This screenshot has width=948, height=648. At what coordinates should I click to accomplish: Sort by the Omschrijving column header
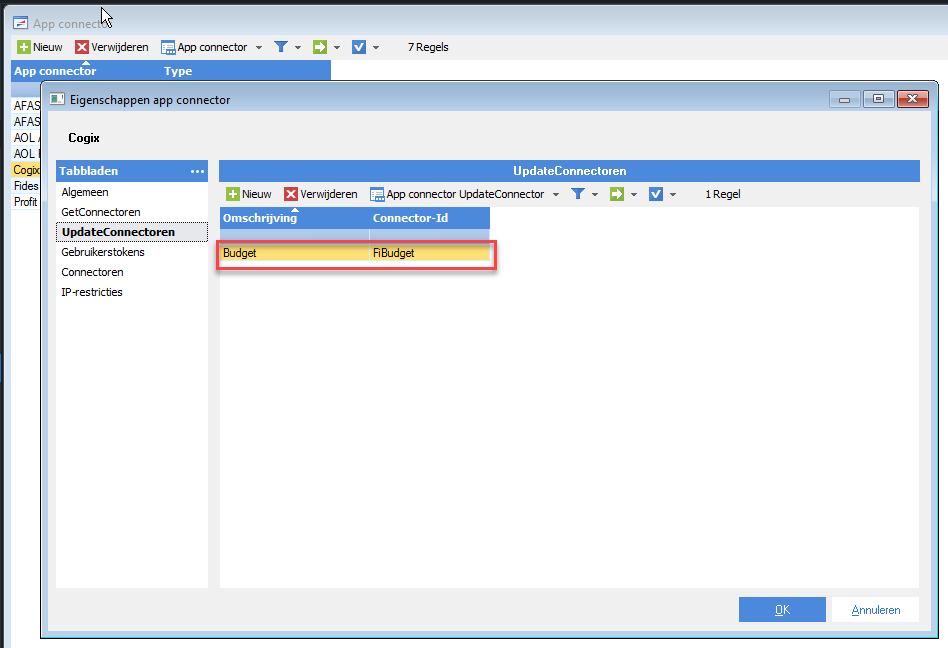tap(294, 218)
